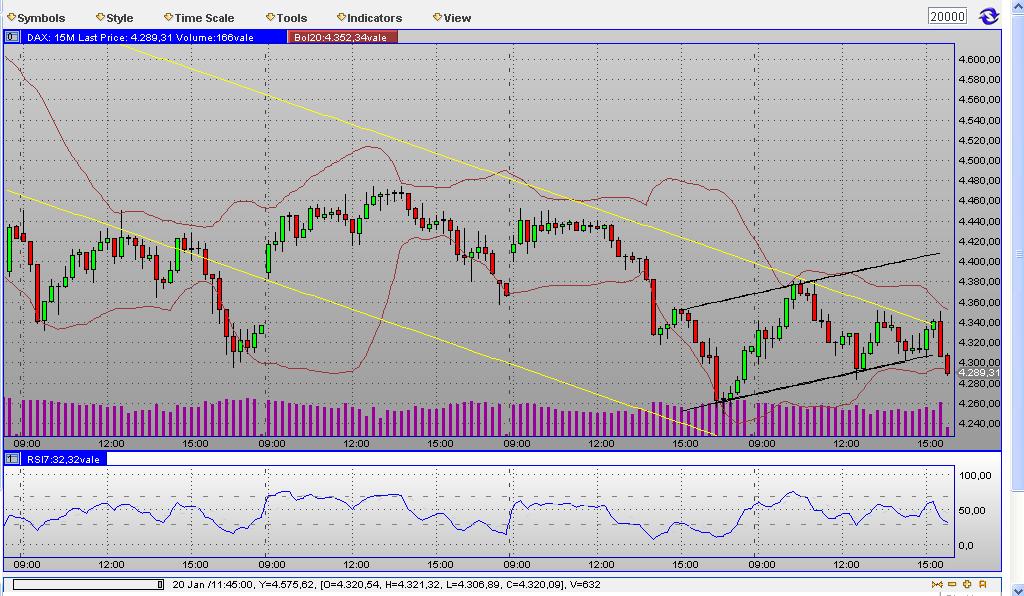Select the zoom out minus icon in status bar
Image resolution: width=1024 pixels, height=596 pixels.
pos(951,584)
